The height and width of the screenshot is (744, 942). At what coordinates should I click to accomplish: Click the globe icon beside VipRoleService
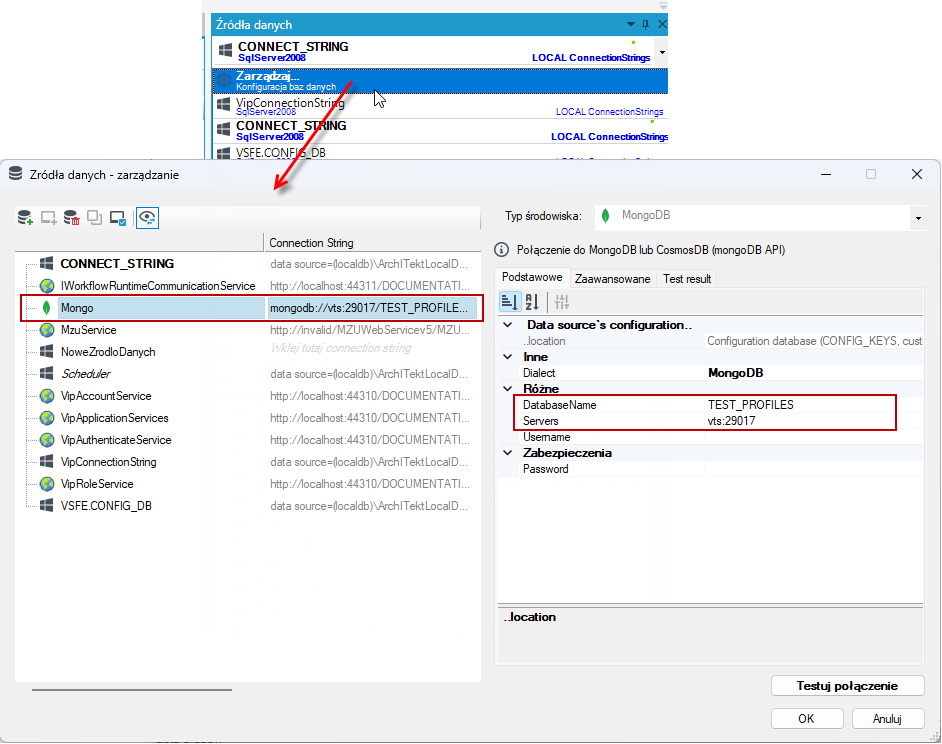pyautogui.click(x=47, y=484)
